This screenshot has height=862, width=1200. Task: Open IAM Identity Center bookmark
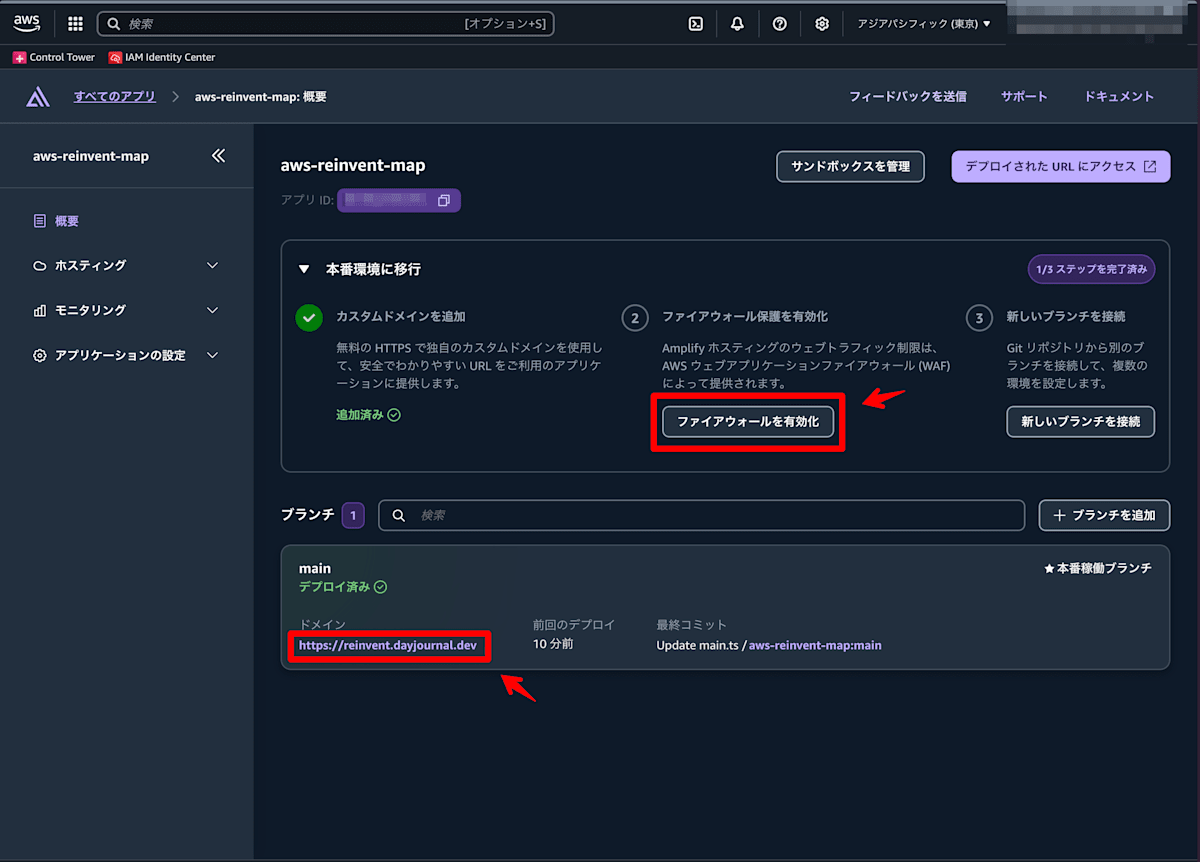pos(162,57)
